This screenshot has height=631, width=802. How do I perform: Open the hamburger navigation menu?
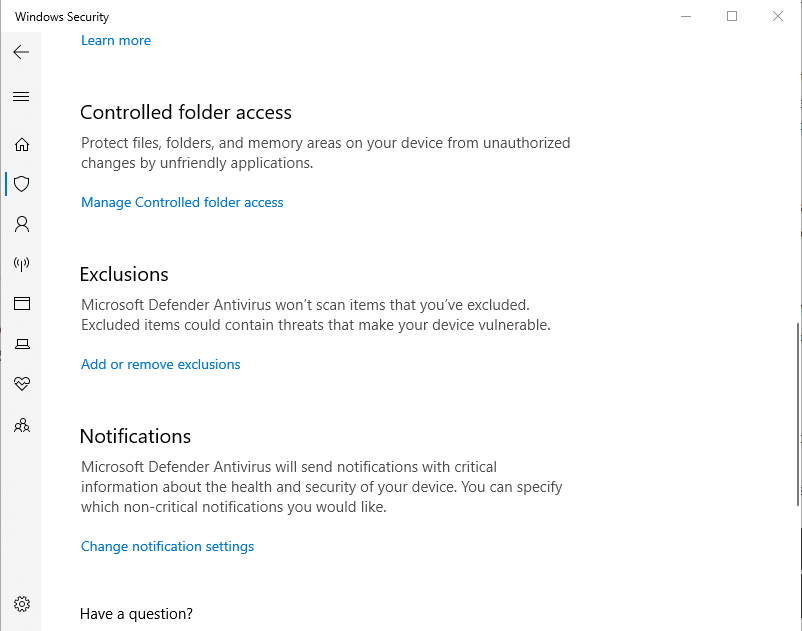click(x=21, y=97)
